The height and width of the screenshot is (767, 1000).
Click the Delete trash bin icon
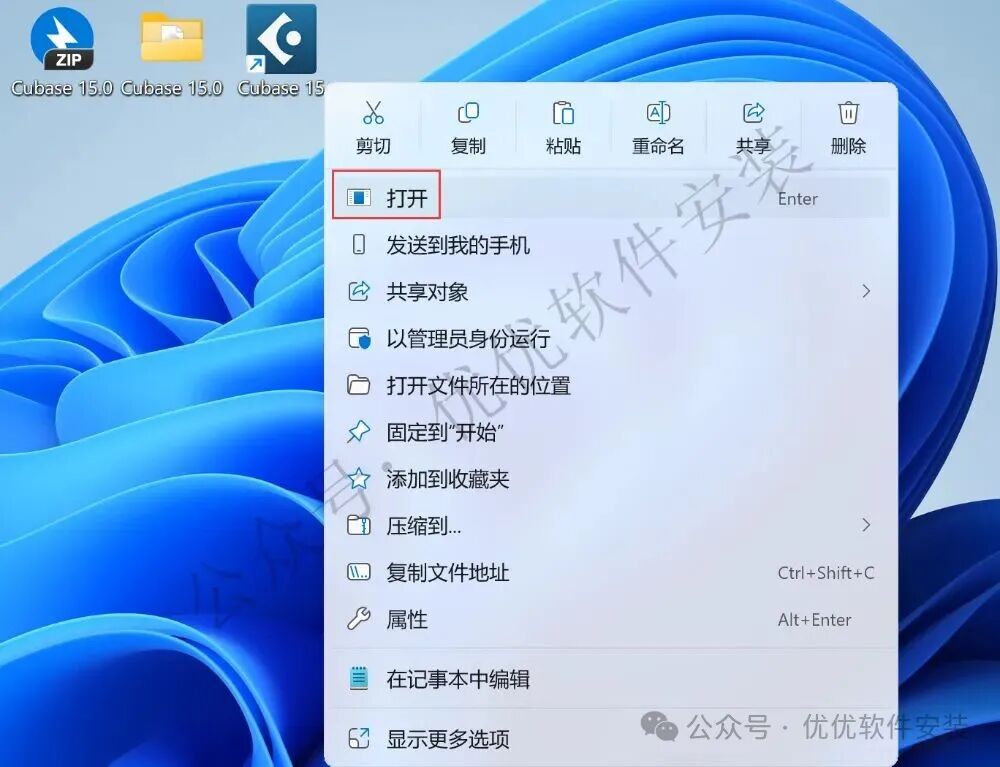[x=848, y=113]
